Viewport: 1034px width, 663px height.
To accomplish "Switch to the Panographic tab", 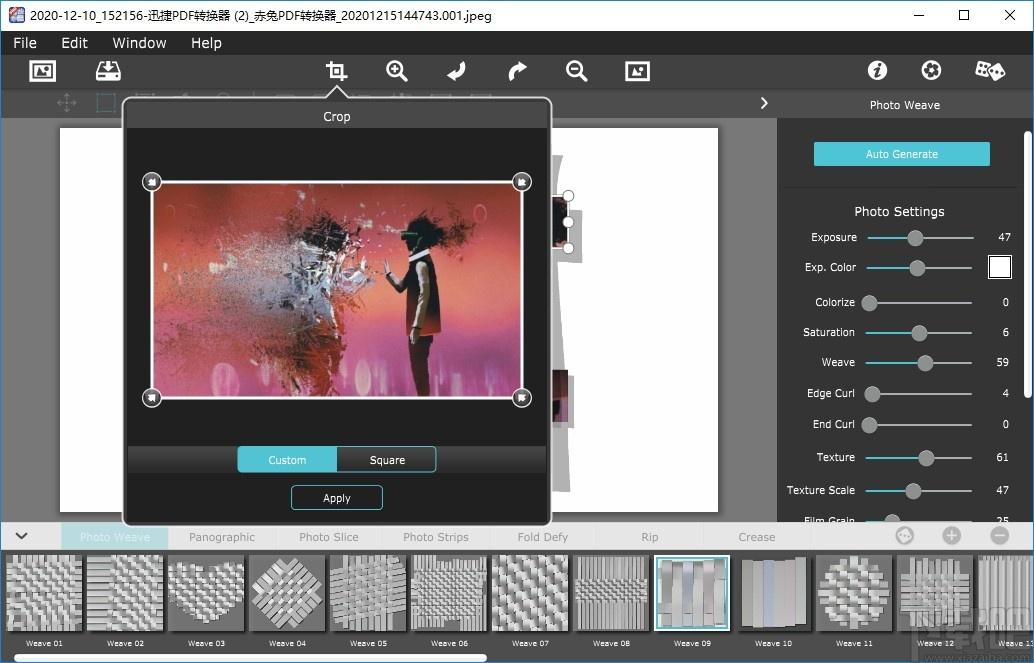I will pyautogui.click(x=222, y=537).
